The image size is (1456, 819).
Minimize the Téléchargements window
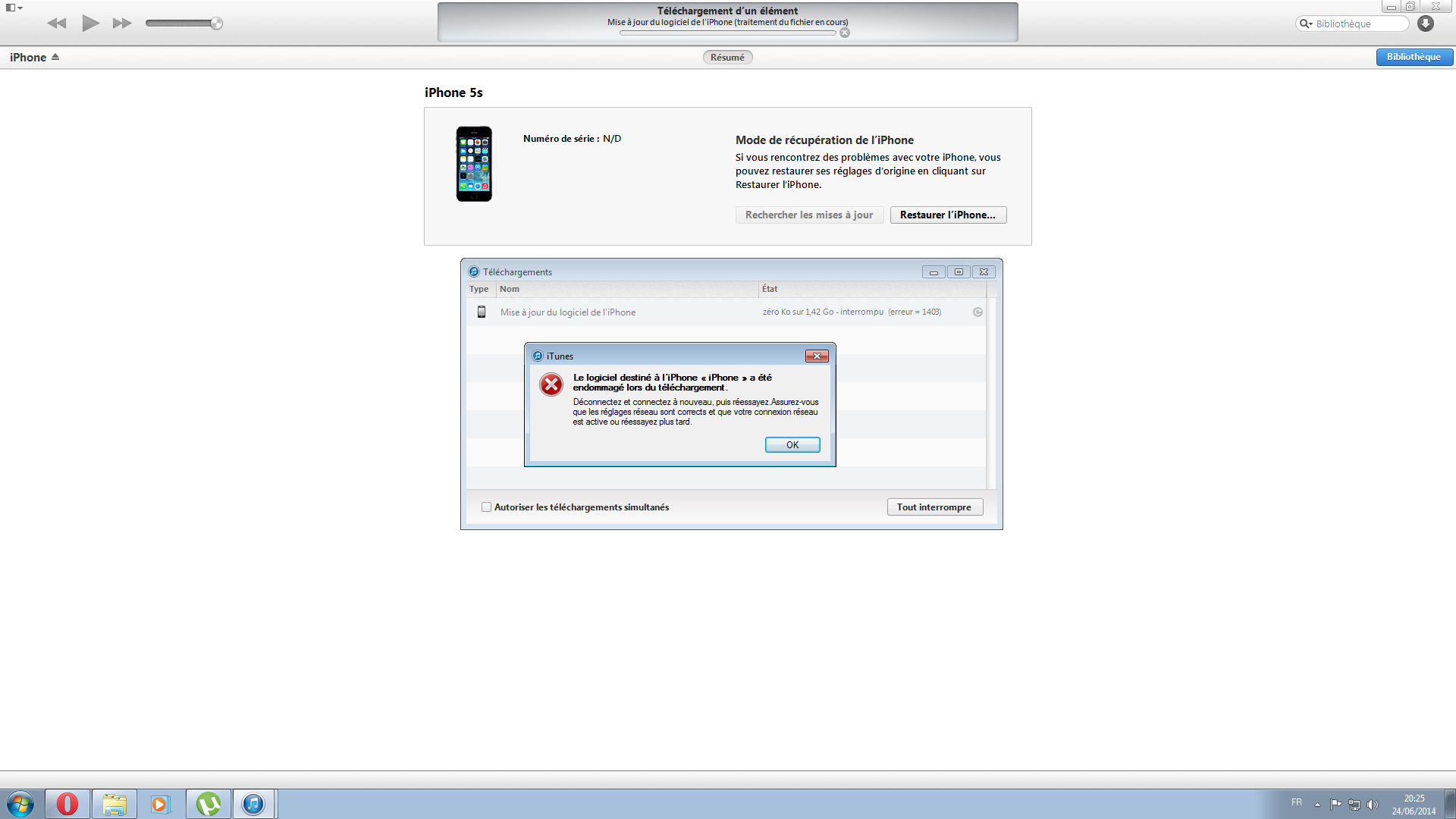934,272
